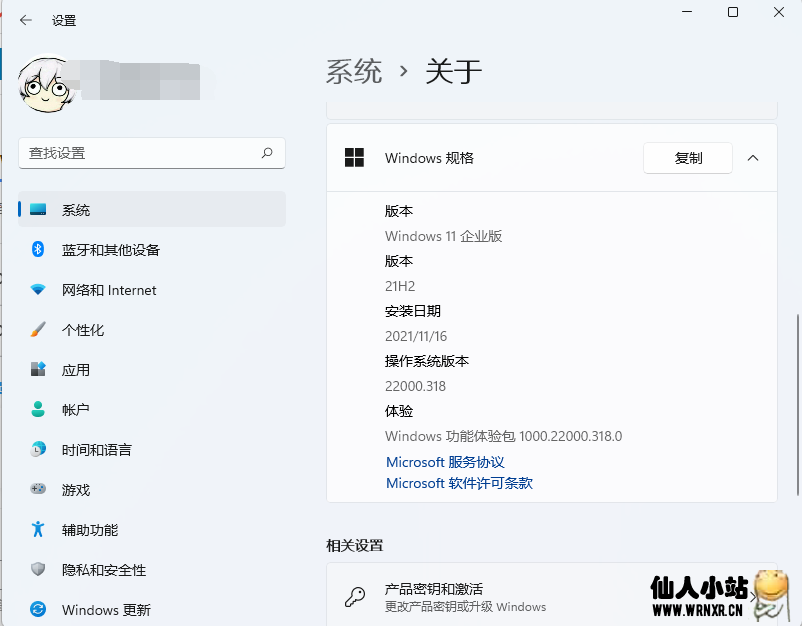Click the 安装日期 label
The height and width of the screenshot is (626, 802).
[413, 311]
